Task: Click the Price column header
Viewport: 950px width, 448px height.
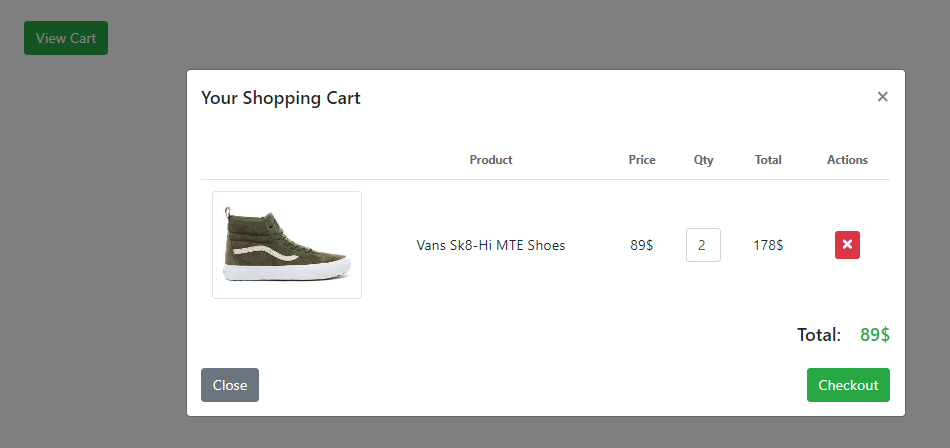Action: 642,160
